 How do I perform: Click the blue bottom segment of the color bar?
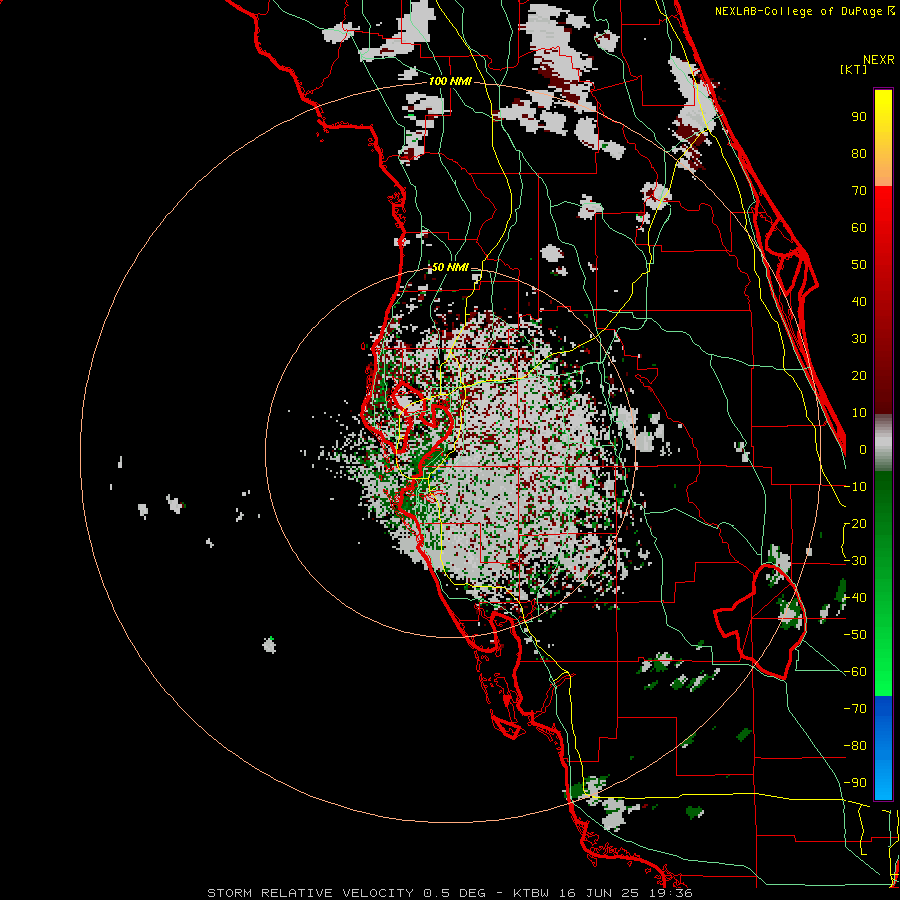(x=883, y=748)
